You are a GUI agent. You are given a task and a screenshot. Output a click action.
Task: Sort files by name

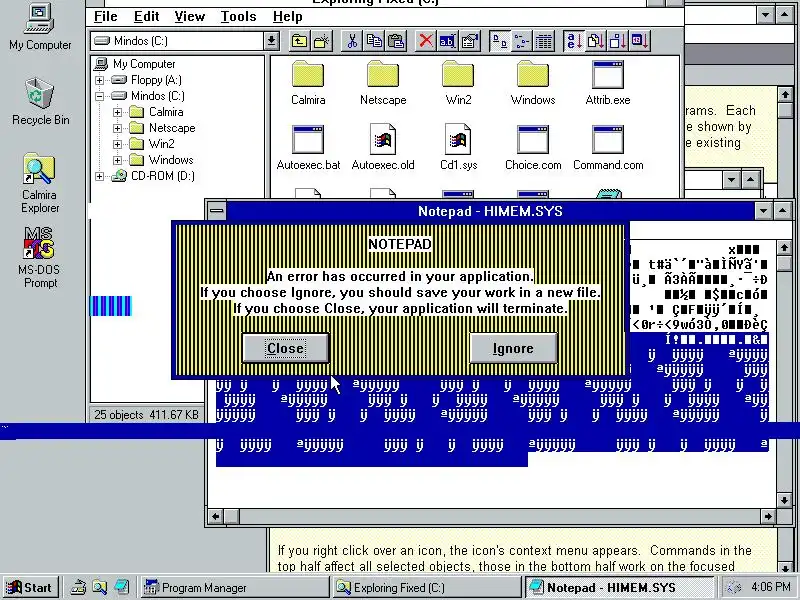574,41
